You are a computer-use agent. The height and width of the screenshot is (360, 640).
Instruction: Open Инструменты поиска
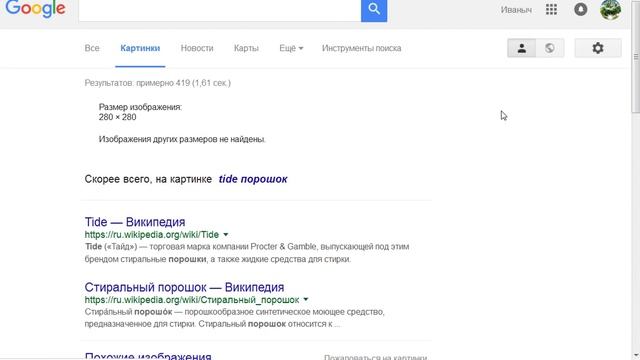point(361,48)
